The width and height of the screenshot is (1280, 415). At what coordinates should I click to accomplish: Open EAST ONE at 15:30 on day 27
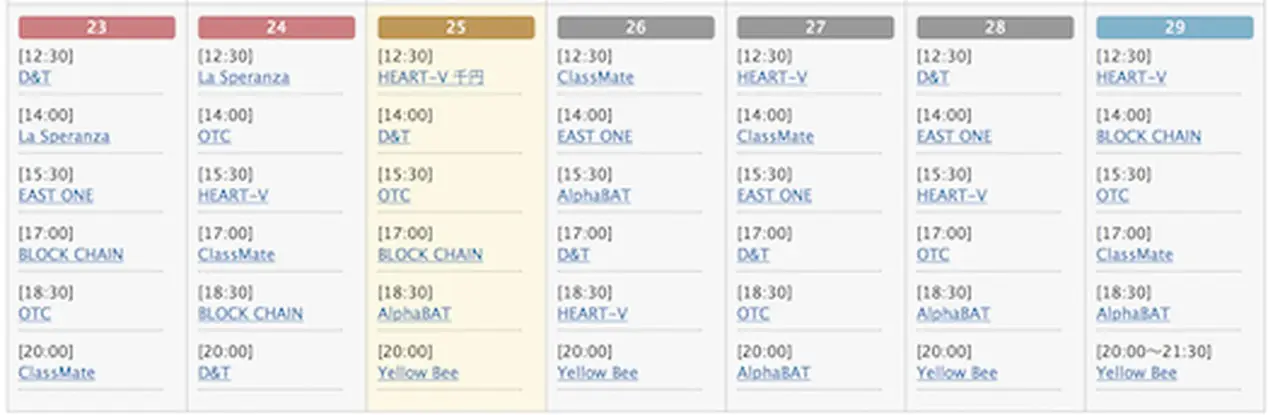coord(775,195)
